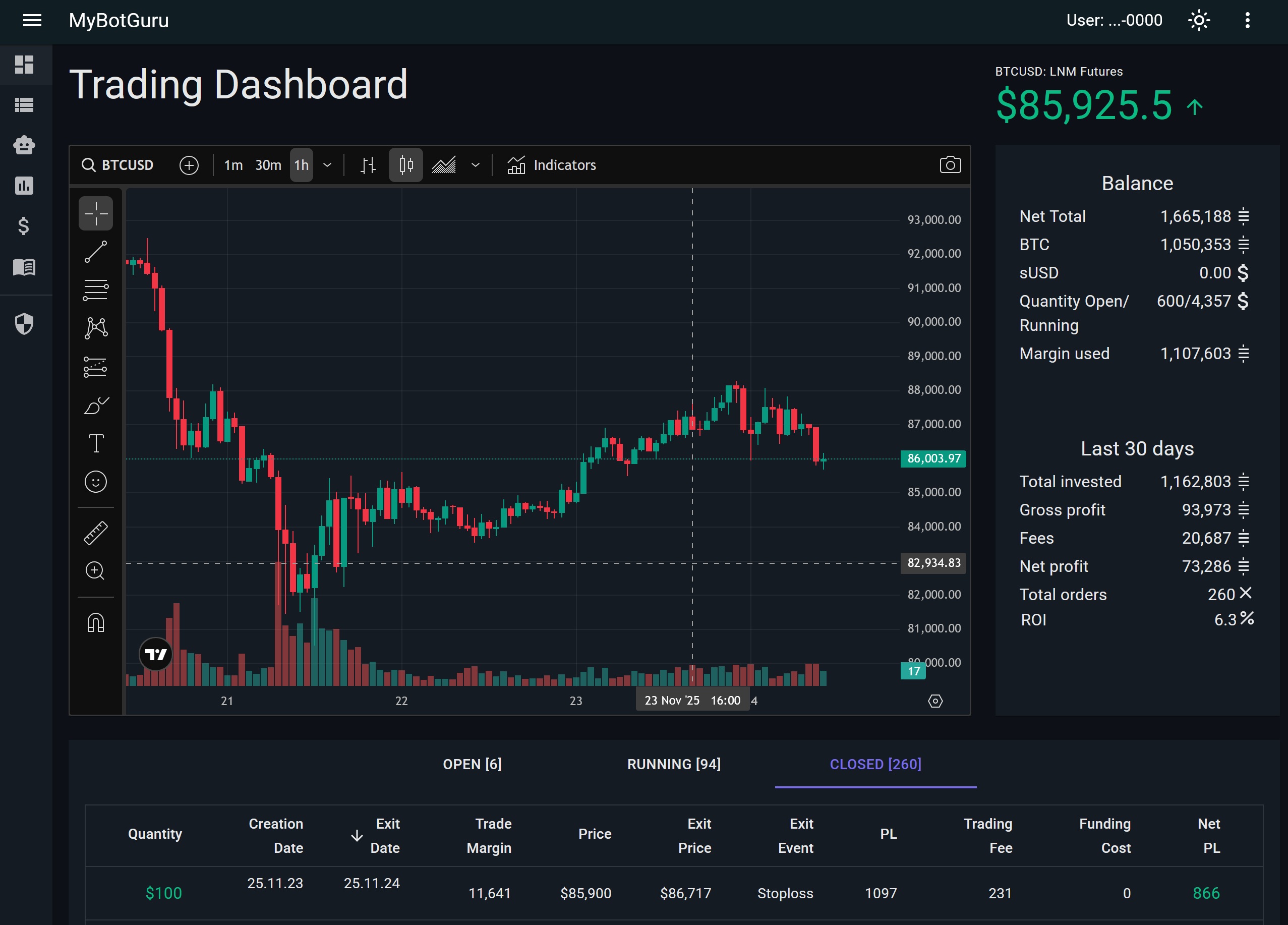
Task: Open the three-dot overflow menu
Action: point(1247,21)
